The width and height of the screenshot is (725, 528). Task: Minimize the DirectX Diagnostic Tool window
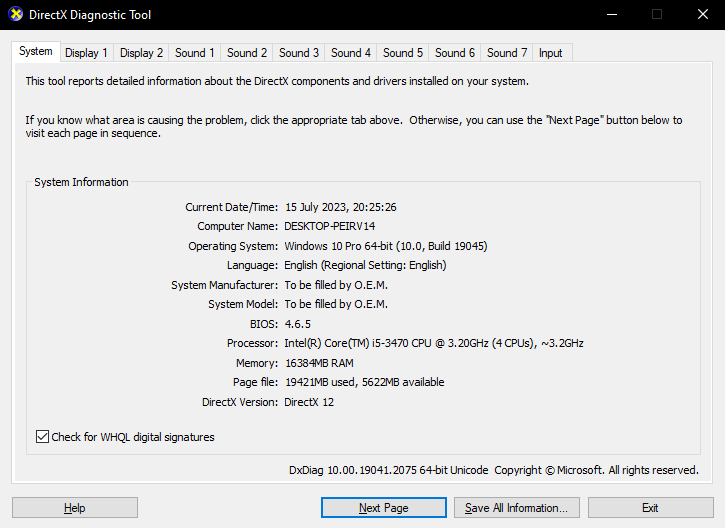pyautogui.click(x=612, y=14)
